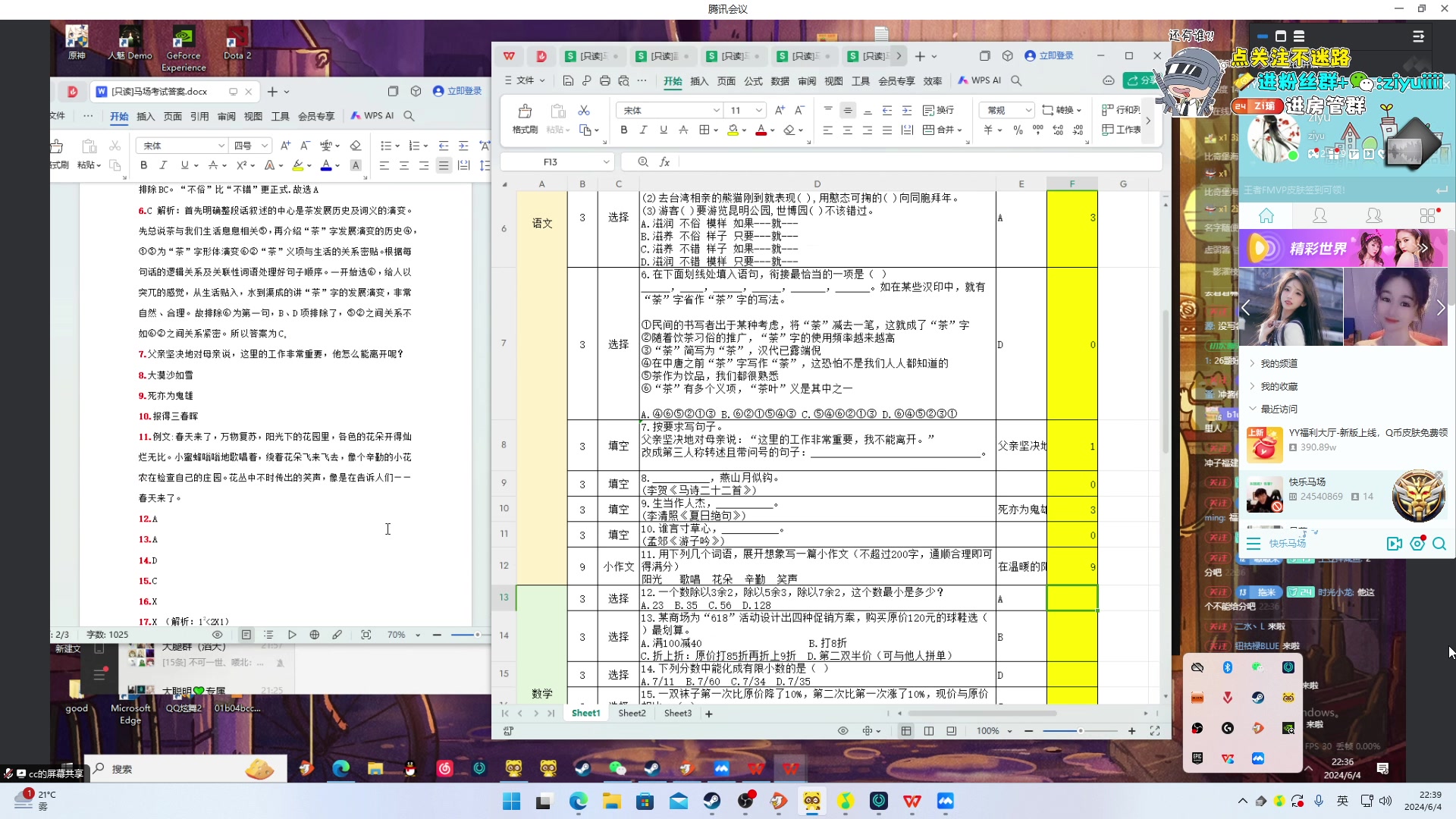The width and height of the screenshot is (1456, 819).
Task: Click the spreadsheet zoom slider handle
Action: click(1080, 731)
